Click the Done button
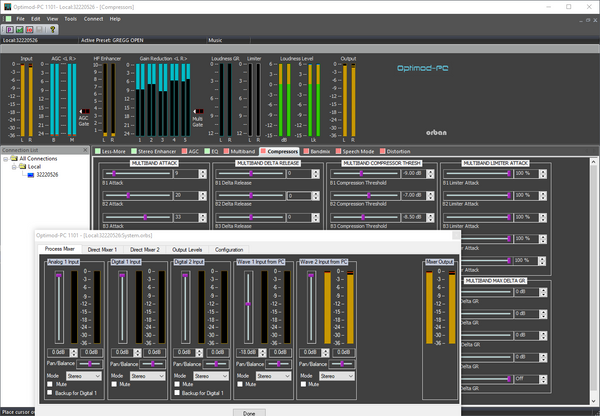This screenshot has height=416, width=600. click(x=249, y=413)
